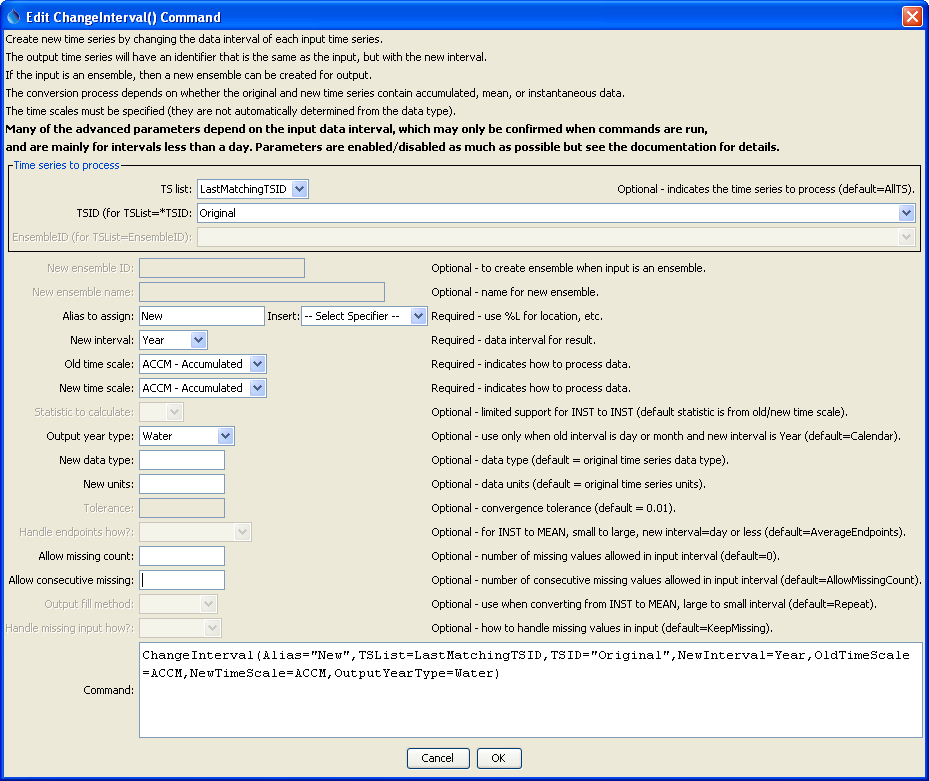The width and height of the screenshot is (929, 781).
Task: Click the New data type field
Action: pyautogui.click(x=181, y=459)
